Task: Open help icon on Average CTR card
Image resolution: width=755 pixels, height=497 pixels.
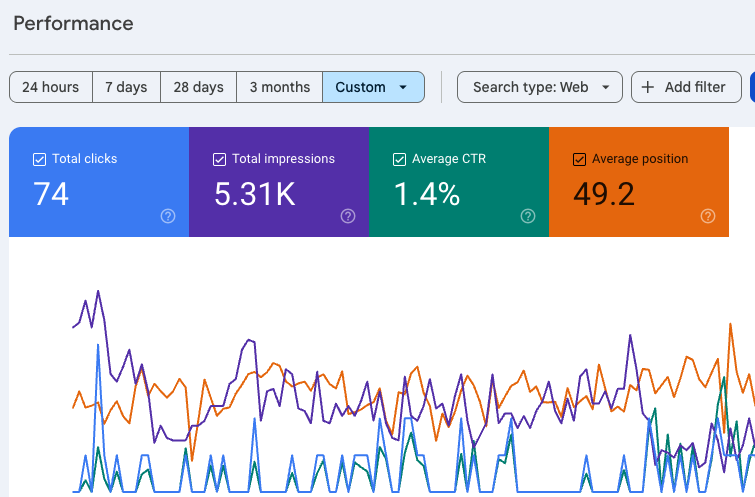Action: [x=528, y=216]
